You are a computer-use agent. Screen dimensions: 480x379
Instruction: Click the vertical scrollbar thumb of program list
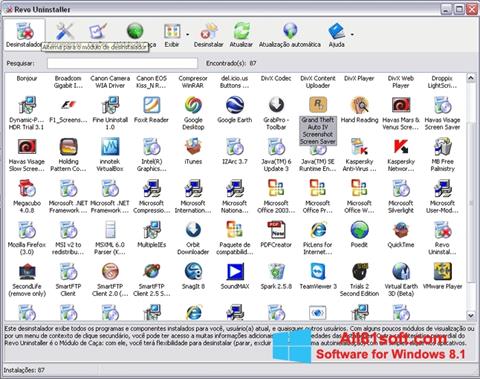click(x=470, y=203)
